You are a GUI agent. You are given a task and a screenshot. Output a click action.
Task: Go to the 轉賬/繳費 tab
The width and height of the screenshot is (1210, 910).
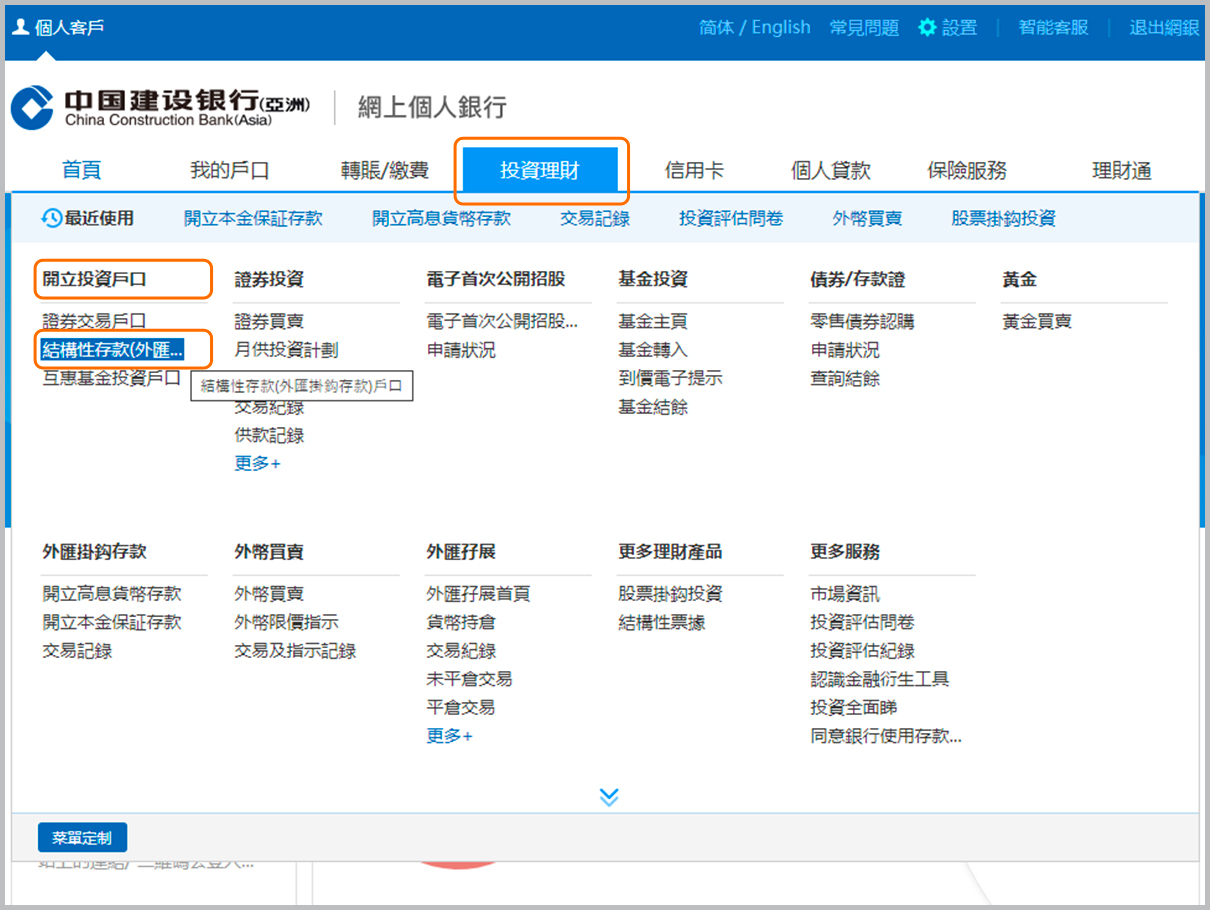(385, 170)
